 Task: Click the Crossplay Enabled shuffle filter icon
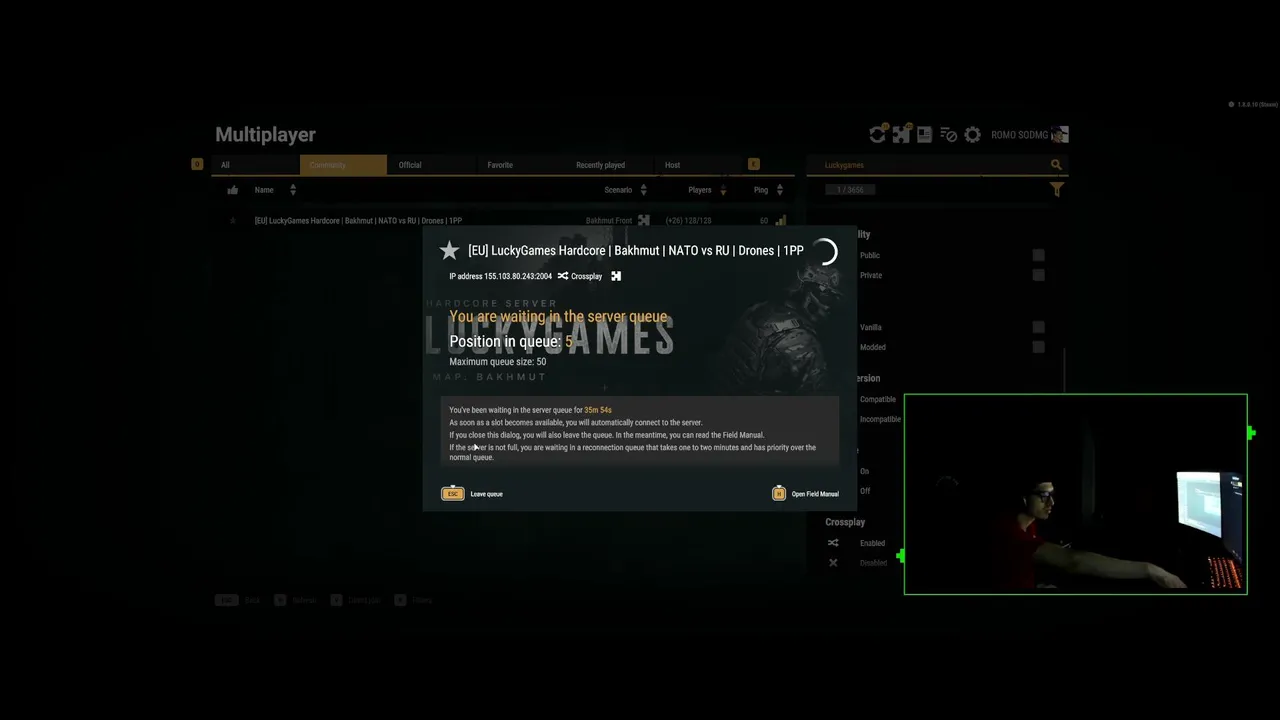[833, 543]
